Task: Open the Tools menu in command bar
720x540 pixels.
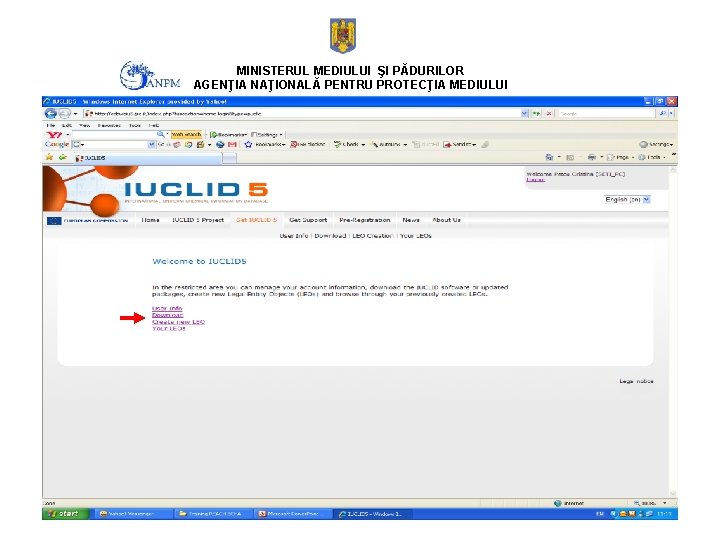Action: [x=652, y=157]
